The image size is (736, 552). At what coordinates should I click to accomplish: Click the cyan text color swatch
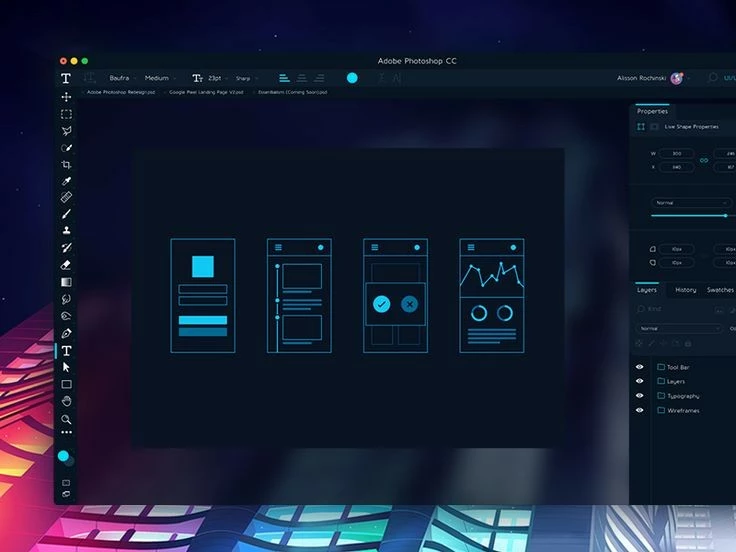[x=352, y=78]
